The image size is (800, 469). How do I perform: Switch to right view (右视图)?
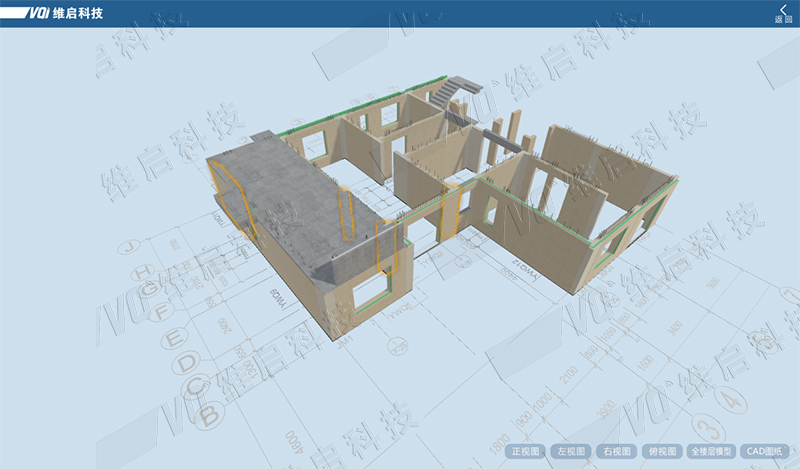[618, 452]
